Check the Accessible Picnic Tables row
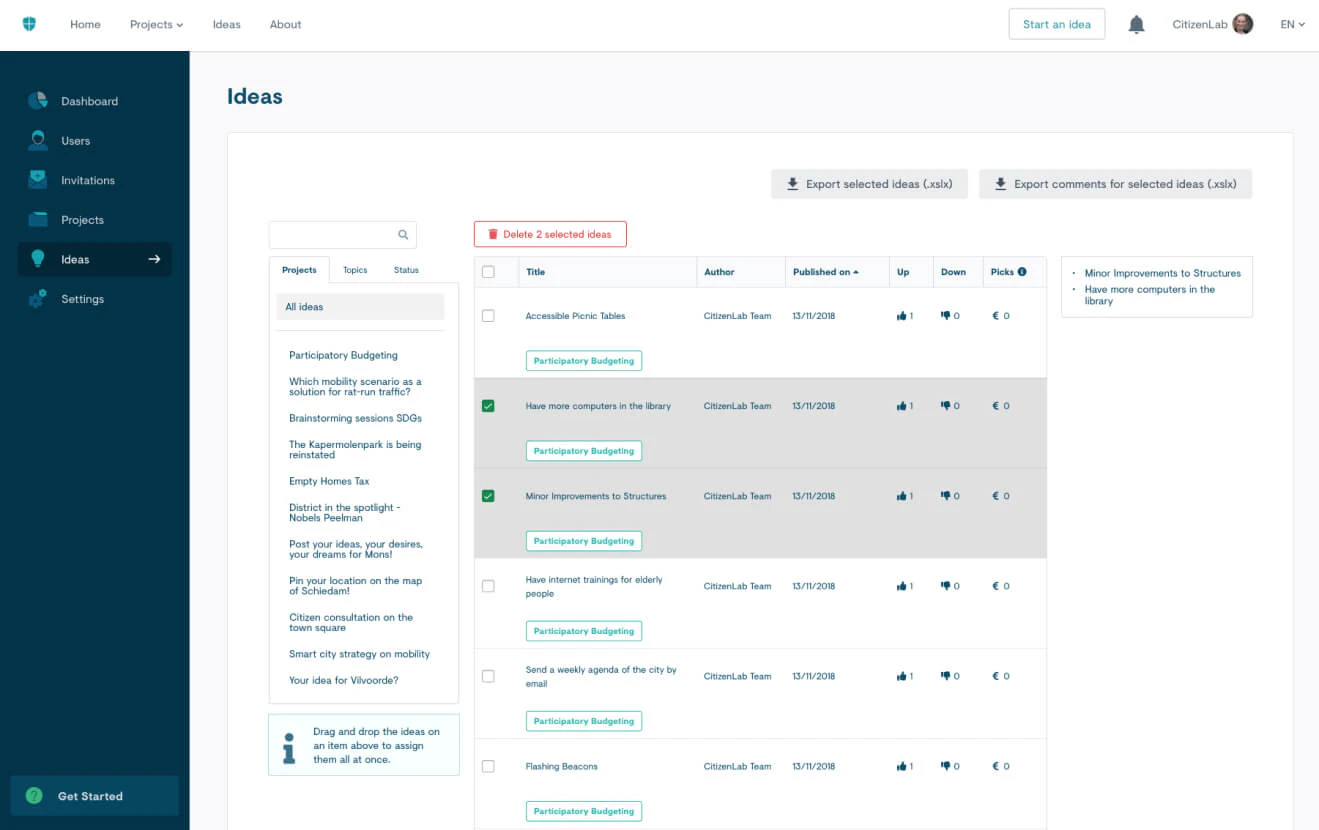The width and height of the screenshot is (1319, 830). [x=488, y=315]
